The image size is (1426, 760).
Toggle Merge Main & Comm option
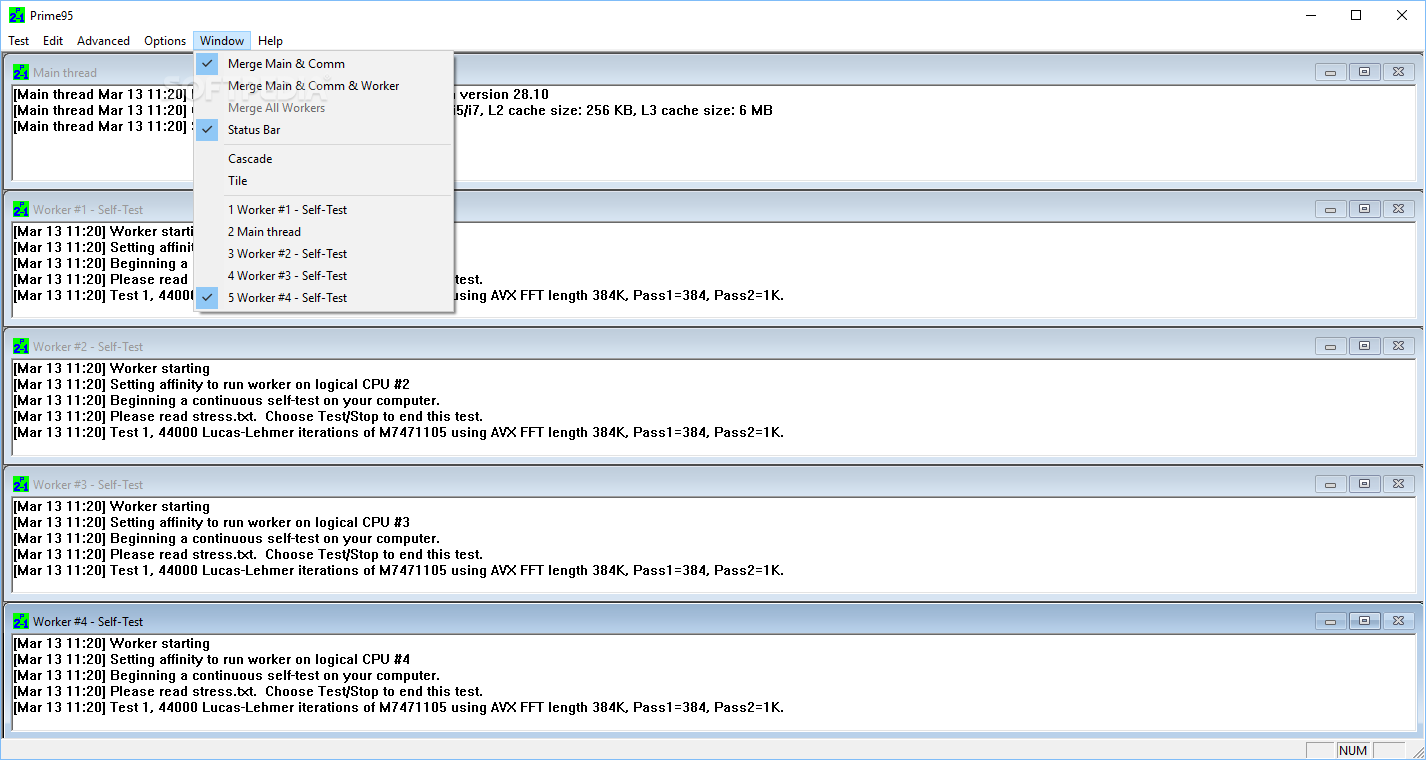(x=324, y=63)
